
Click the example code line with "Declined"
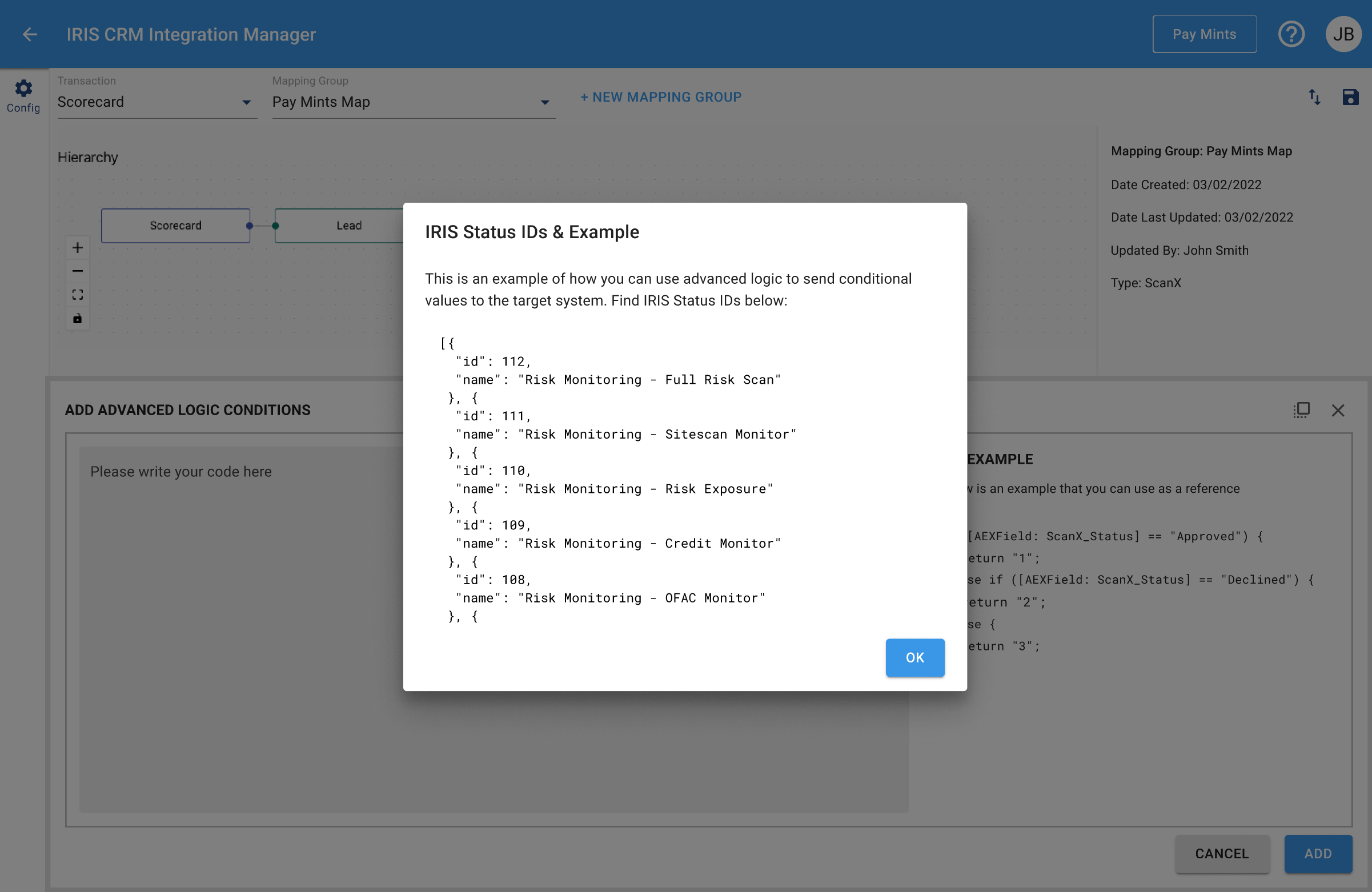click(1141, 580)
